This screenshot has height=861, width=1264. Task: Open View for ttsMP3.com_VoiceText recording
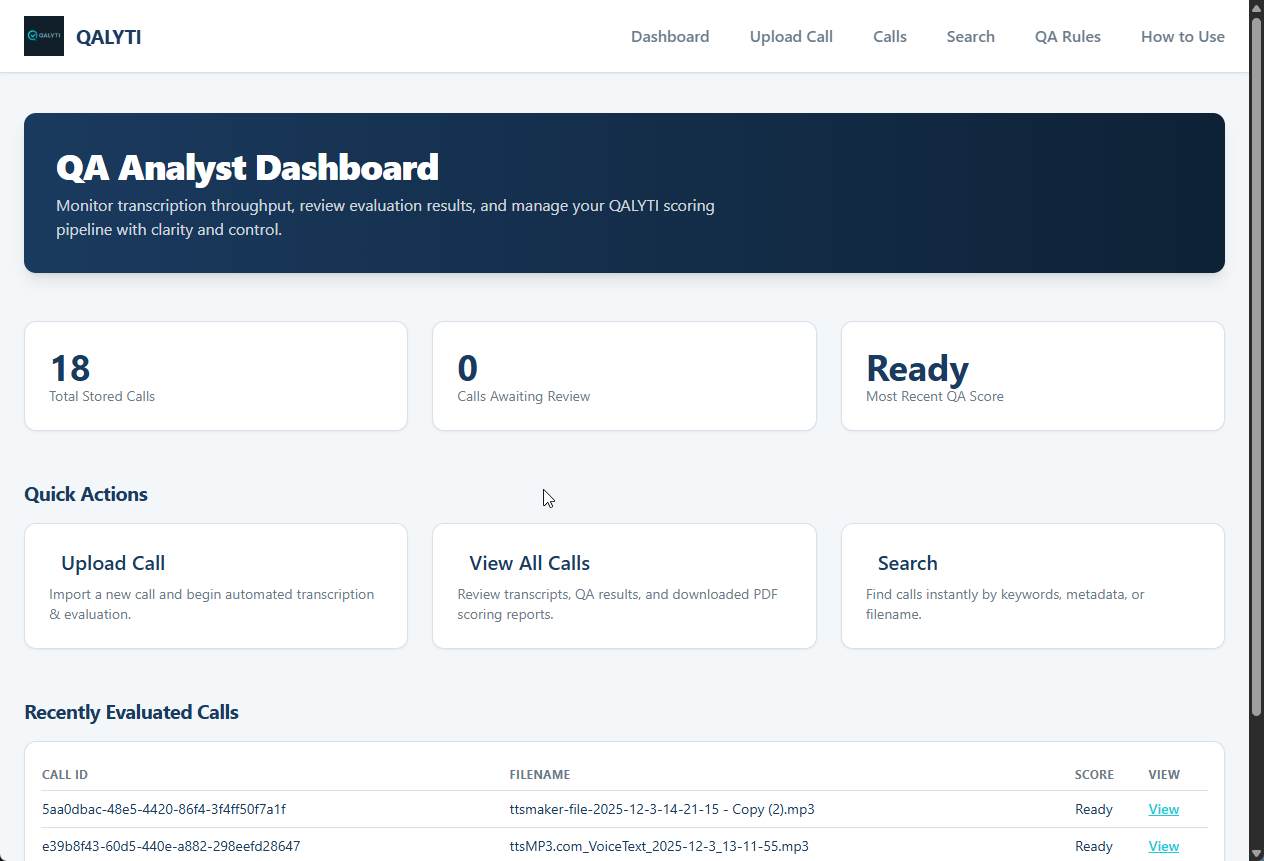coord(1163,846)
